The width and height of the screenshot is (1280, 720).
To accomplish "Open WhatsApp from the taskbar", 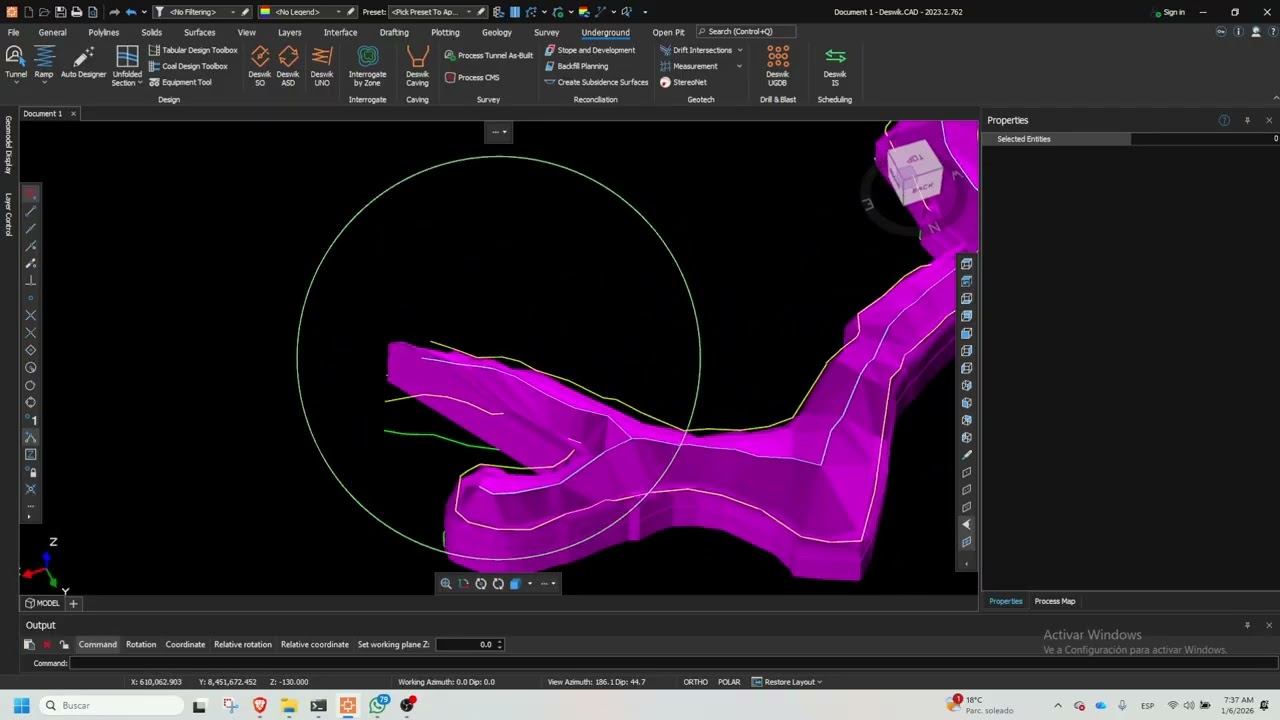I will (378, 705).
